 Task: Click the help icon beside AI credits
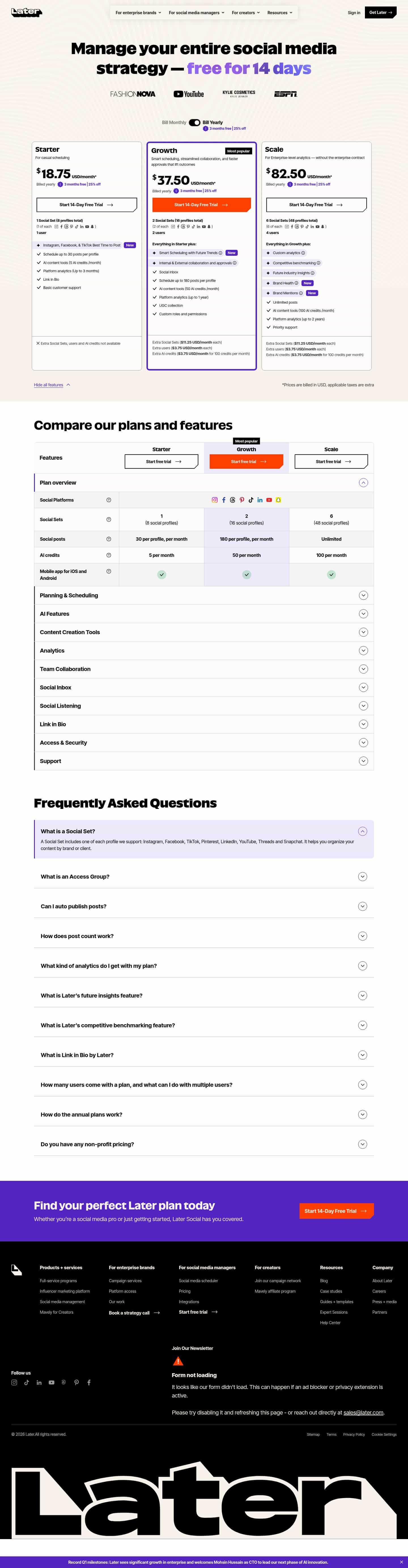(109, 555)
